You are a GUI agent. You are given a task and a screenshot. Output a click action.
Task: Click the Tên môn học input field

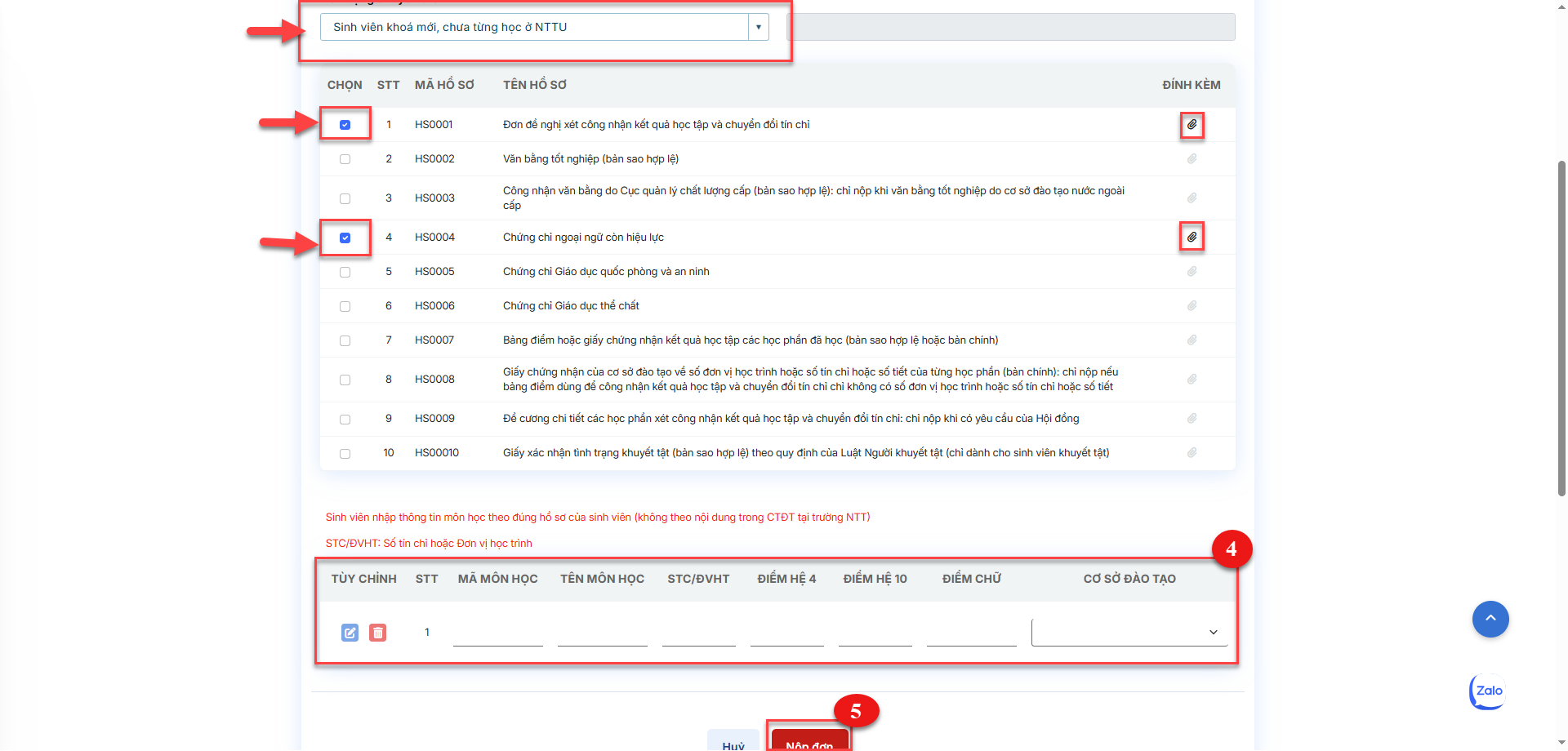point(602,633)
